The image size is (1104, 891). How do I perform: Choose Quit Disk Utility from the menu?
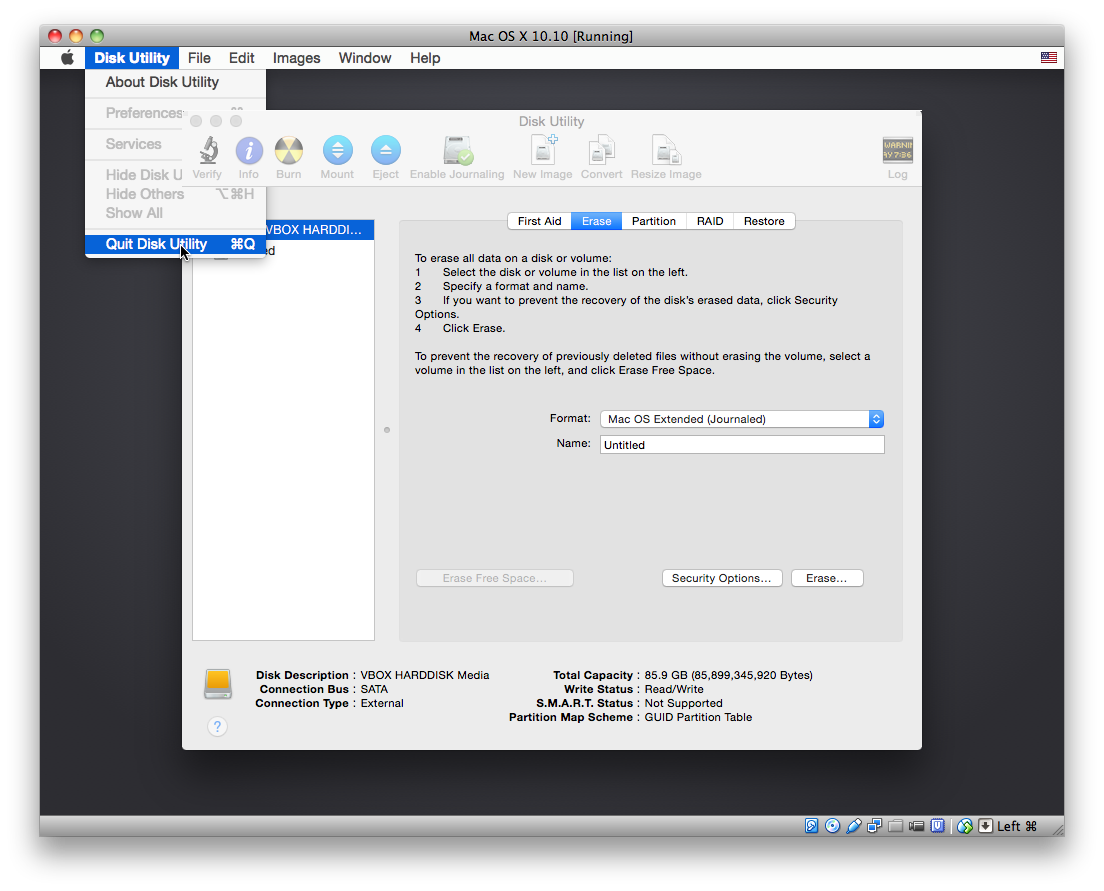click(175, 244)
